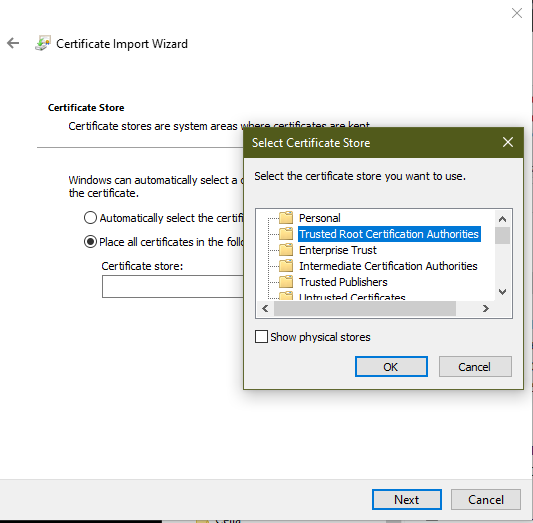This screenshot has width=533, height=523.
Task: Go back using the wizard back arrow
Action: (x=13, y=43)
